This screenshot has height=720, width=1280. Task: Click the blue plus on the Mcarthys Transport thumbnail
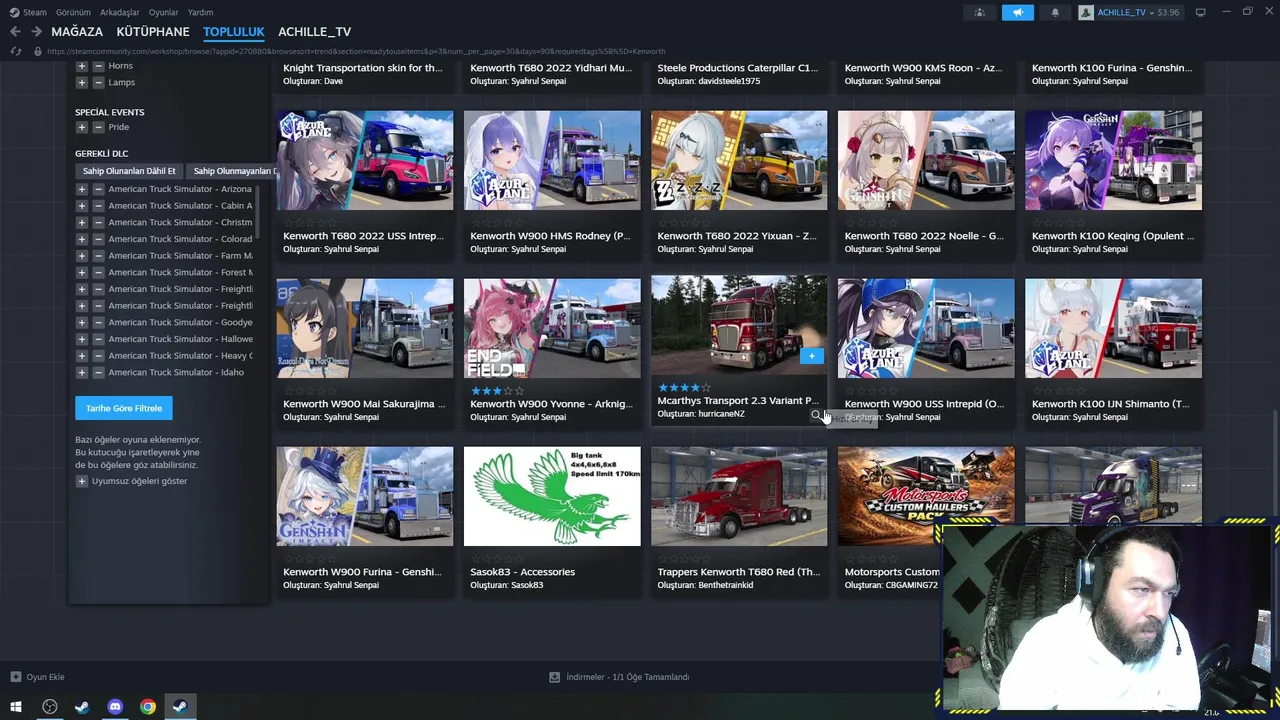812,356
